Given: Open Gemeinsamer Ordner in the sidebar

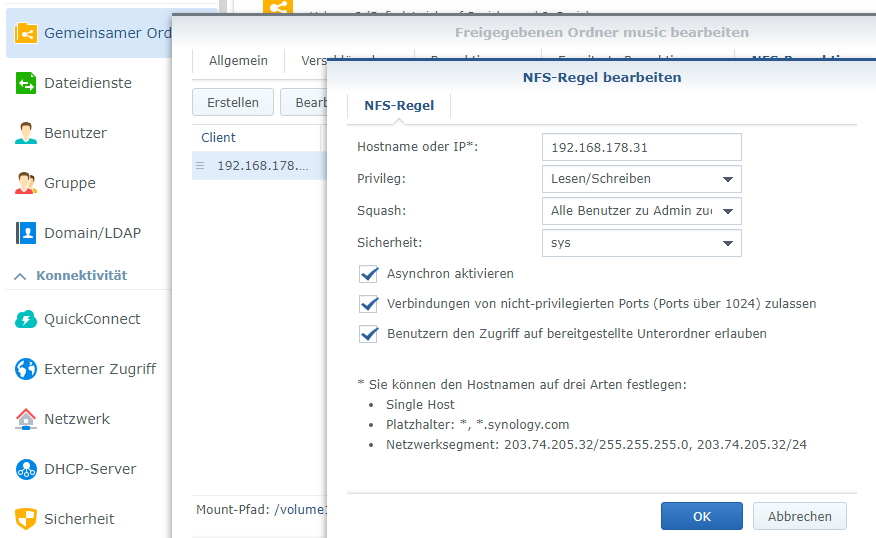Looking at the screenshot, I should click(x=89, y=33).
